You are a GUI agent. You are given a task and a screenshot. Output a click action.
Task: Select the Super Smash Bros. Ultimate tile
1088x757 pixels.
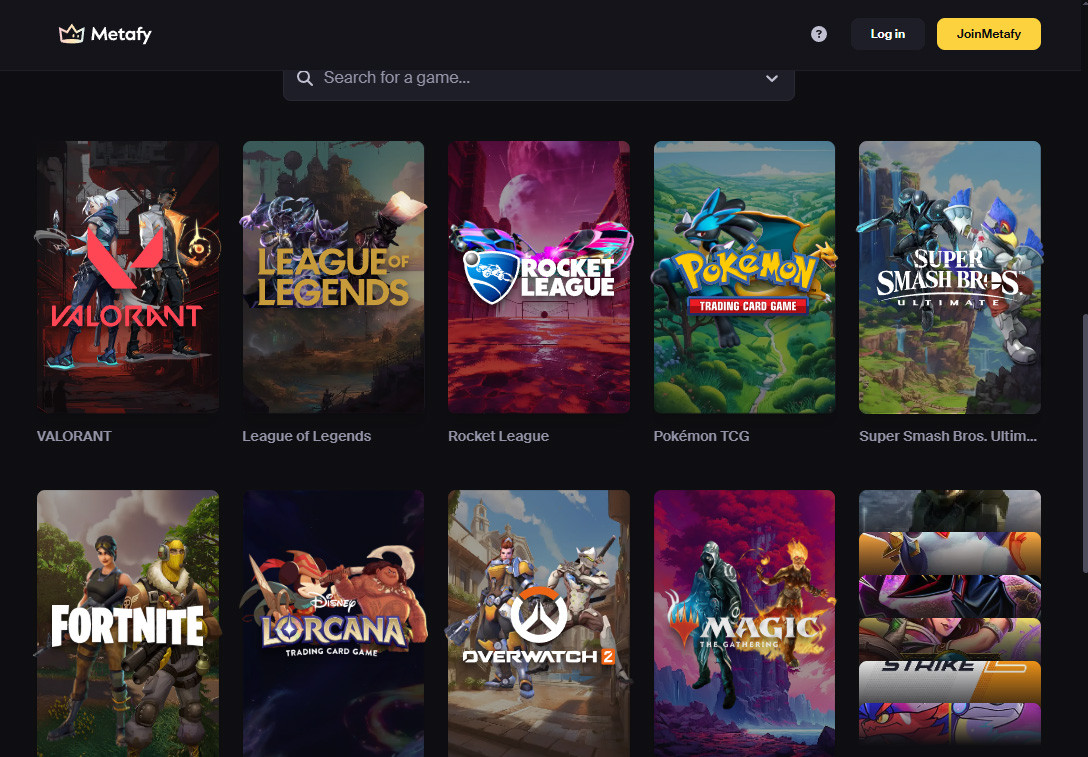(949, 276)
